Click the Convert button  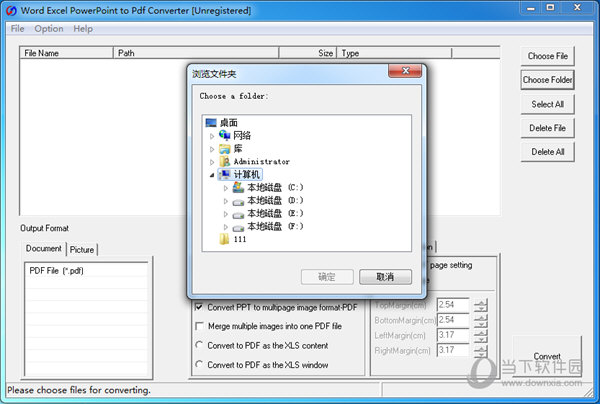tap(547, 356)
